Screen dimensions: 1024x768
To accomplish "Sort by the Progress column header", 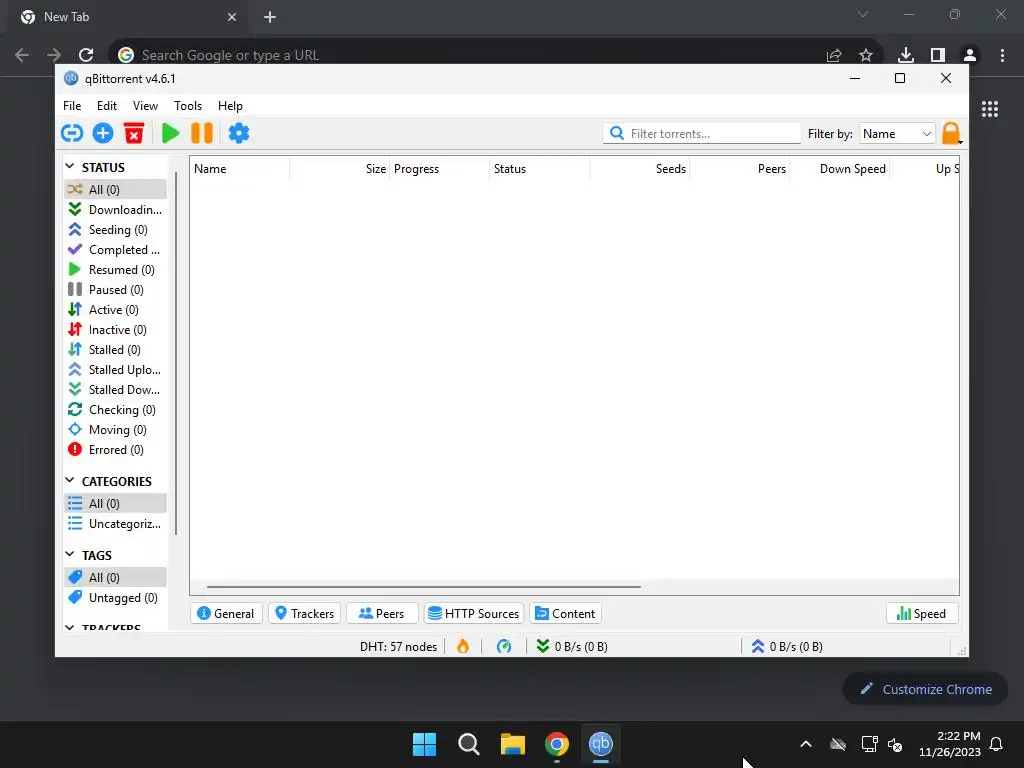I will [x=440, y=168].
